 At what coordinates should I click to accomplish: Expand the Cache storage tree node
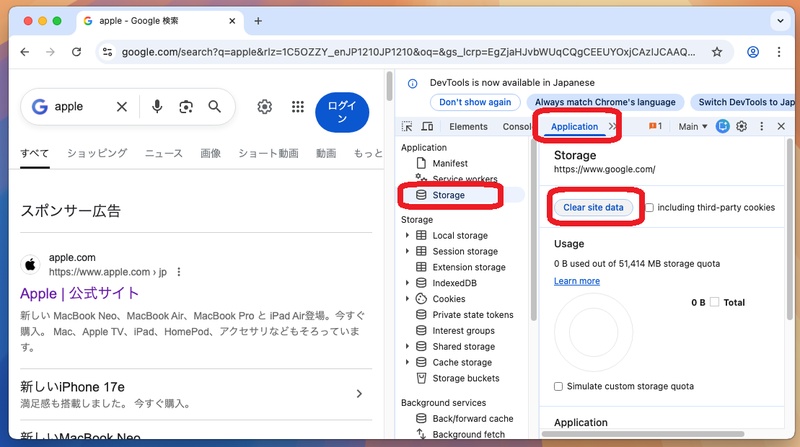click(407, 362)
